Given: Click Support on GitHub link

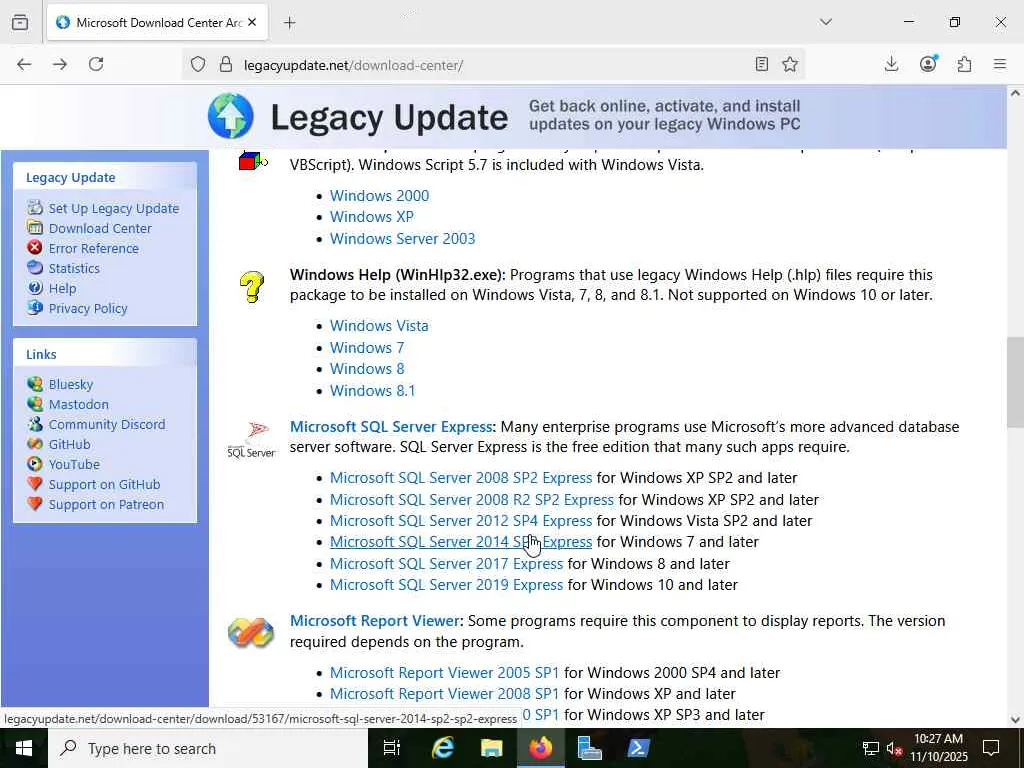Looking at the screenshot, I should coord(104,485).
